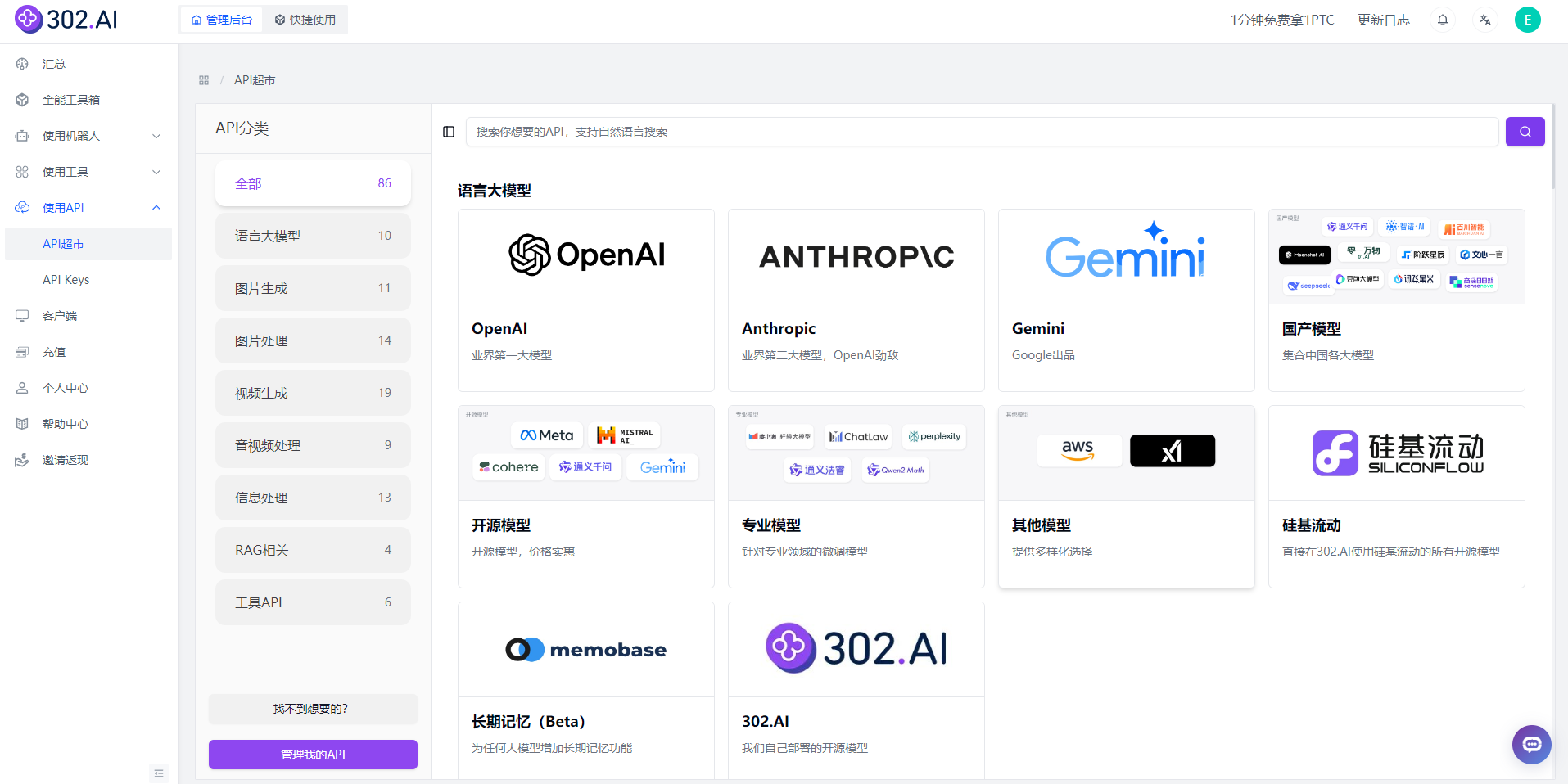Open the 其他模型 card
Screen dimensions: 1568x784
point(1127,497)
